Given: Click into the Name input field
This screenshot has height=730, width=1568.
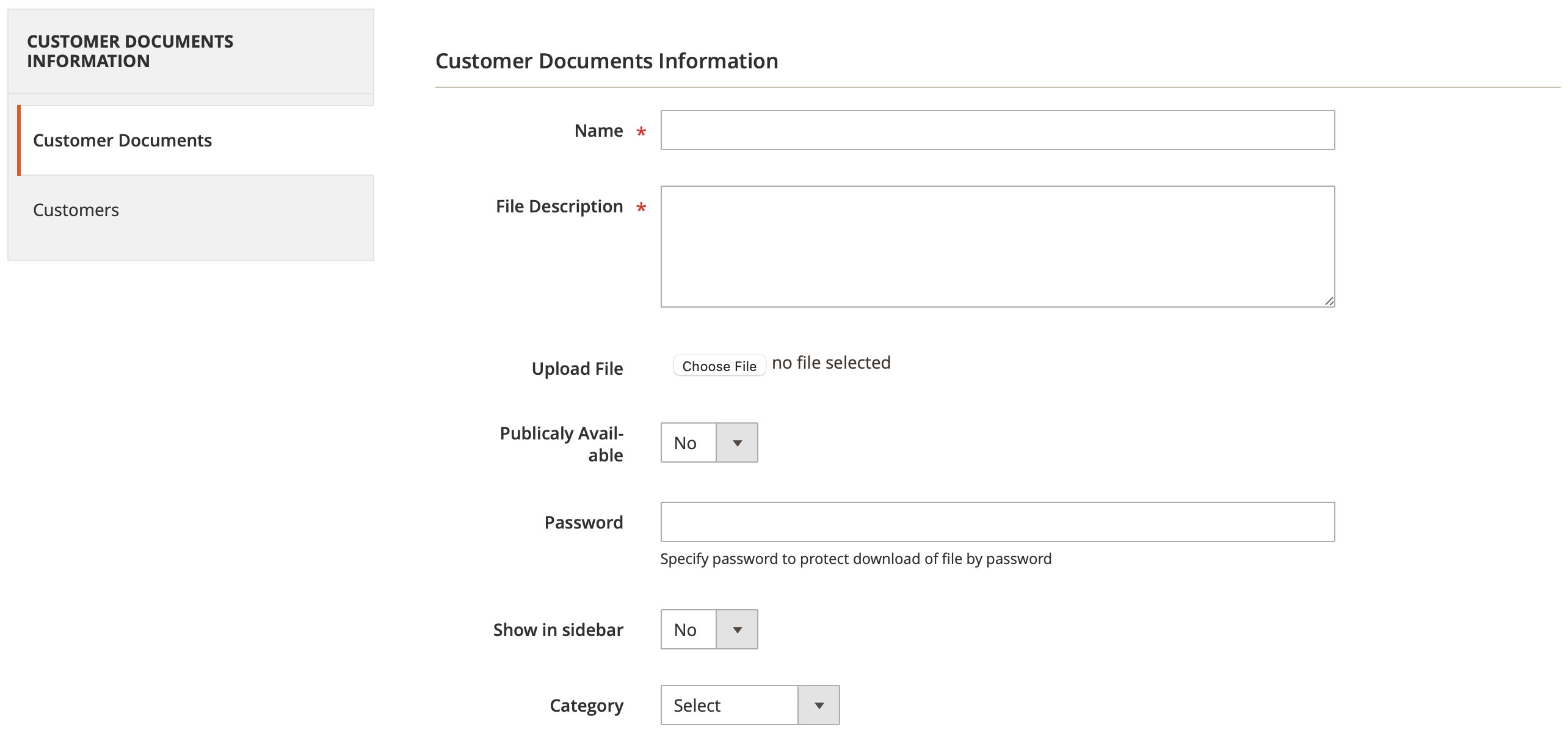Looking at the screenshot, I should 998,130.
